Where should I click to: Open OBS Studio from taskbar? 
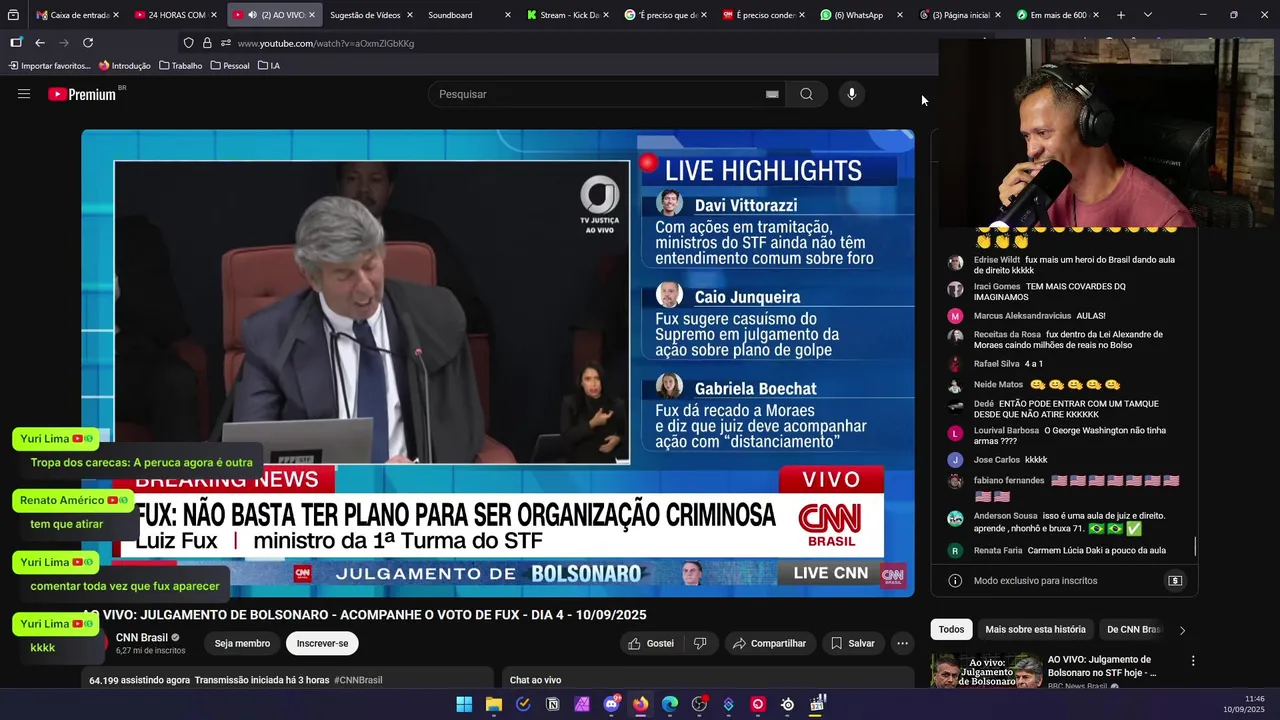tap(699, 705)
